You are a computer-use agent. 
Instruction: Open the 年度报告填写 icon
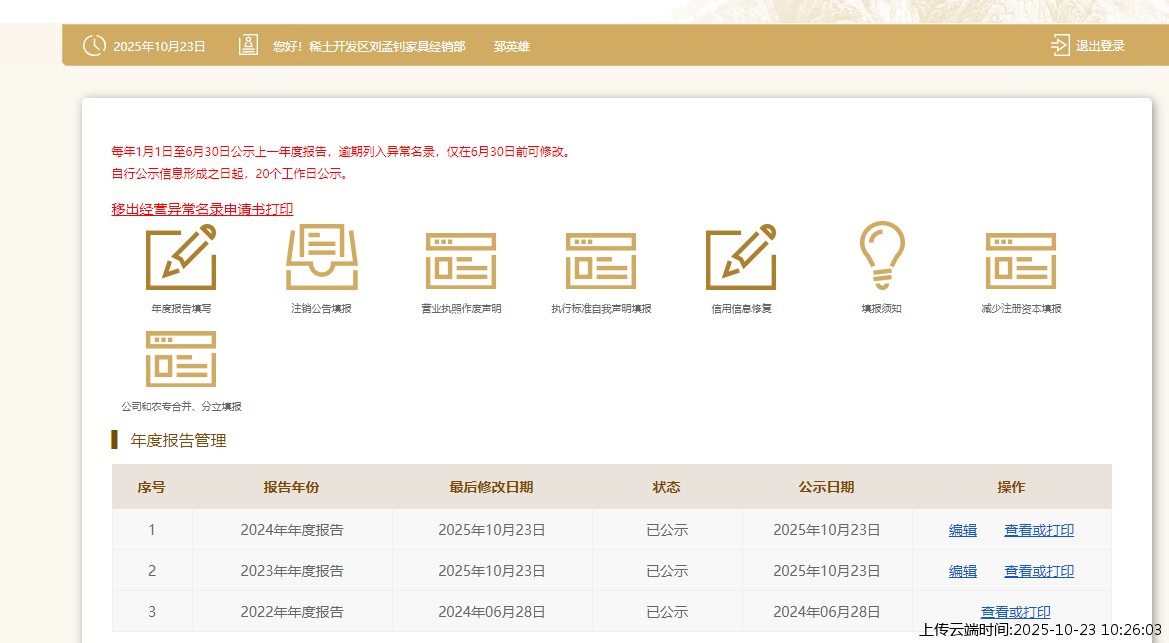point(181,258)
